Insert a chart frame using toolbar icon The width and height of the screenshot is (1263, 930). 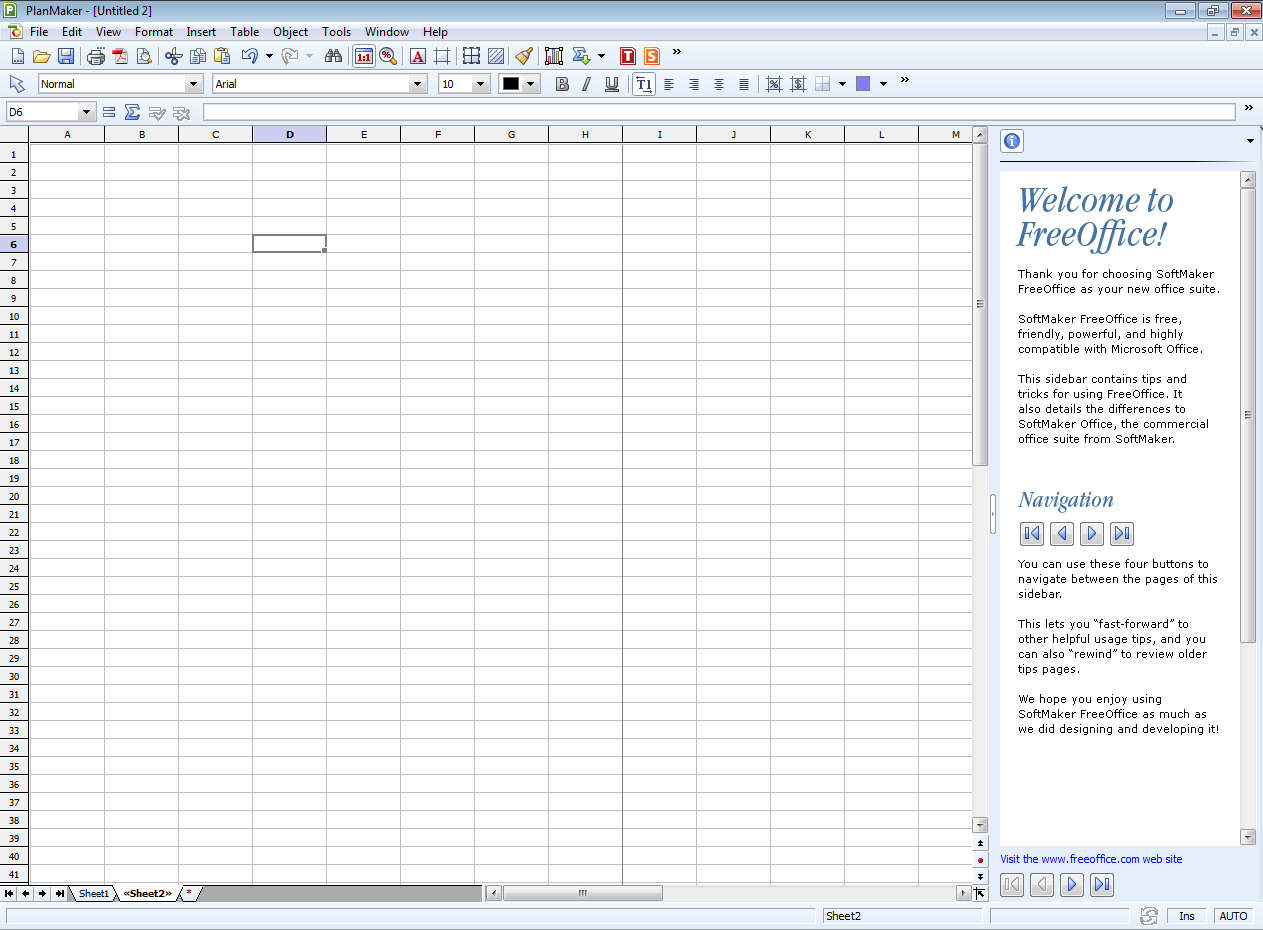tap(554, 56)
